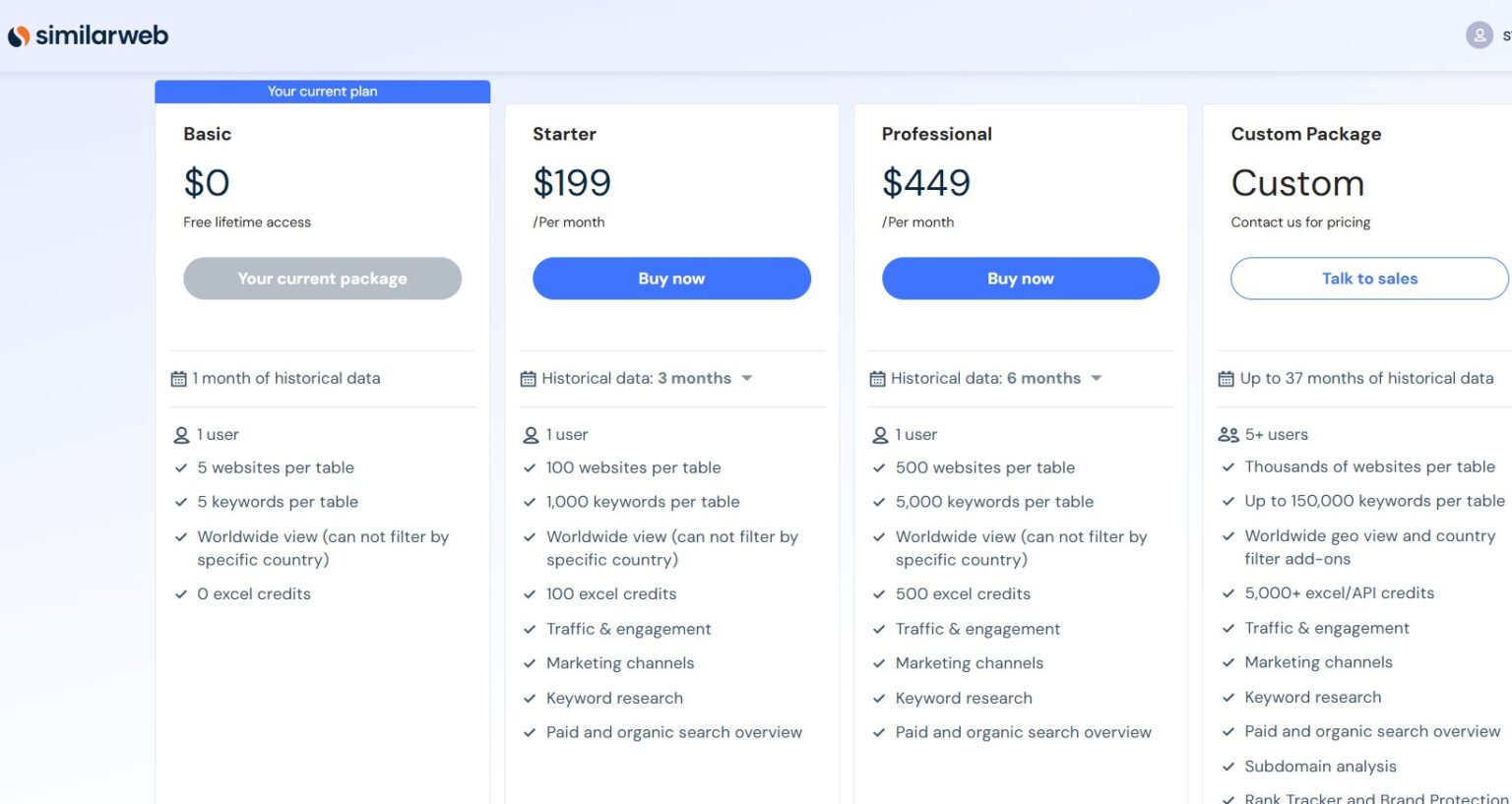Image resolution: width=1512 pixels, height=804 pixels.
Task: Select the single user icon under Basic
Action: pos(181,434)
